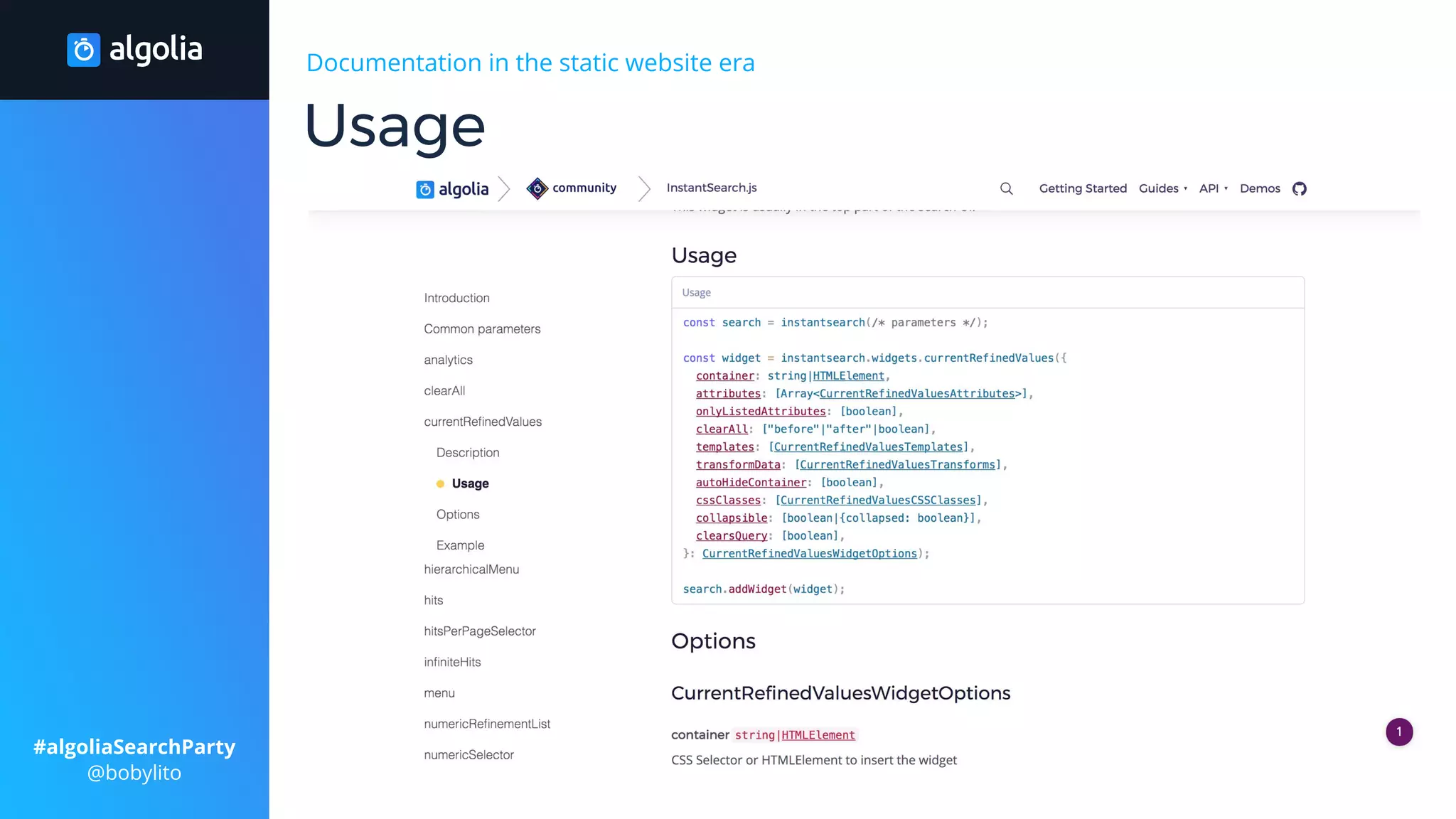1456x819 pixels.
Task: Expand the Guides dropdown menu
Action: [1163, 188]
